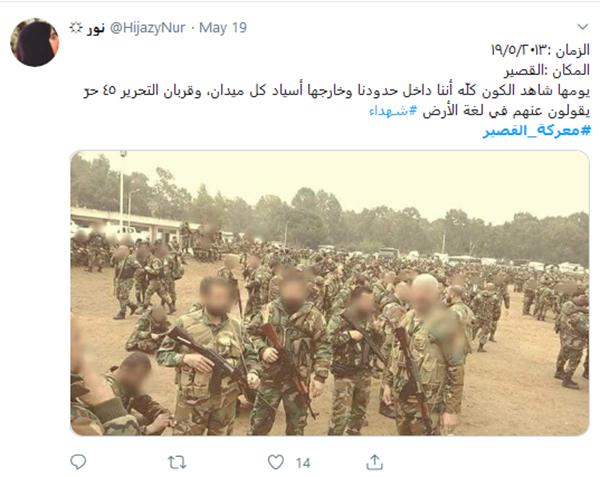Viewport: 600px width, 477px height.
Task: Click the reply speech bubble icon
Action: (78, 462)
